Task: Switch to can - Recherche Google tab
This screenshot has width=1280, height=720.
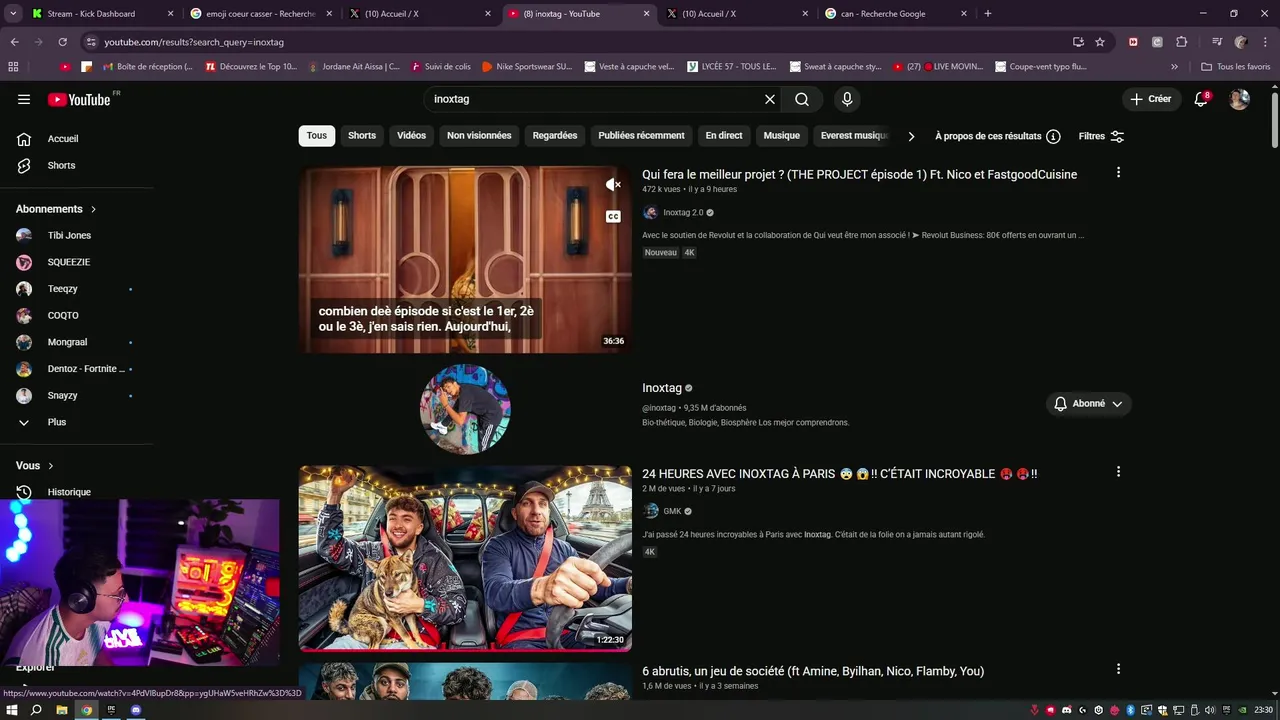Action: pyautogui.click(x=895, y=14)
